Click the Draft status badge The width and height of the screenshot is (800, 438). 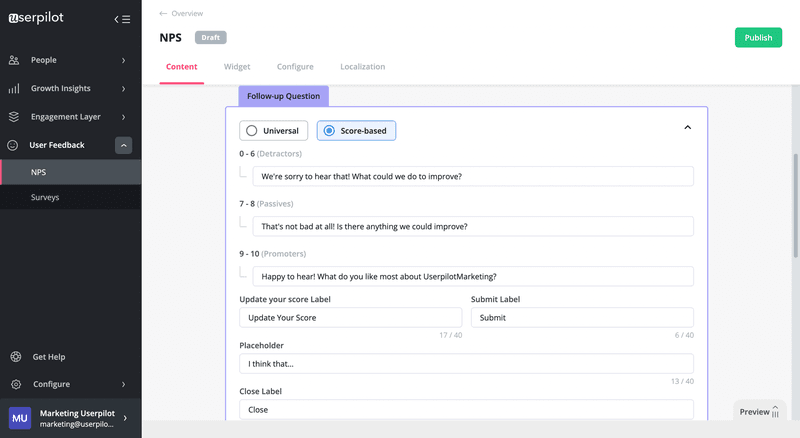(211, 38)
